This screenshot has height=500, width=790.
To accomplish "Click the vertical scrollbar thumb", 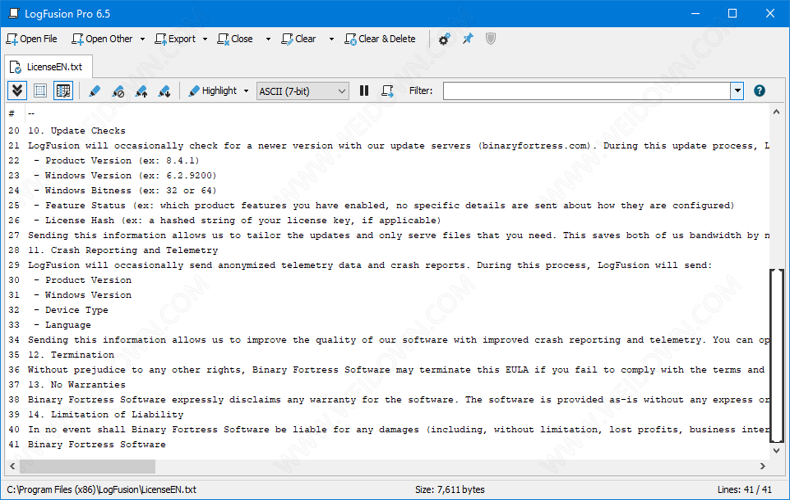I will click(776, 356).
